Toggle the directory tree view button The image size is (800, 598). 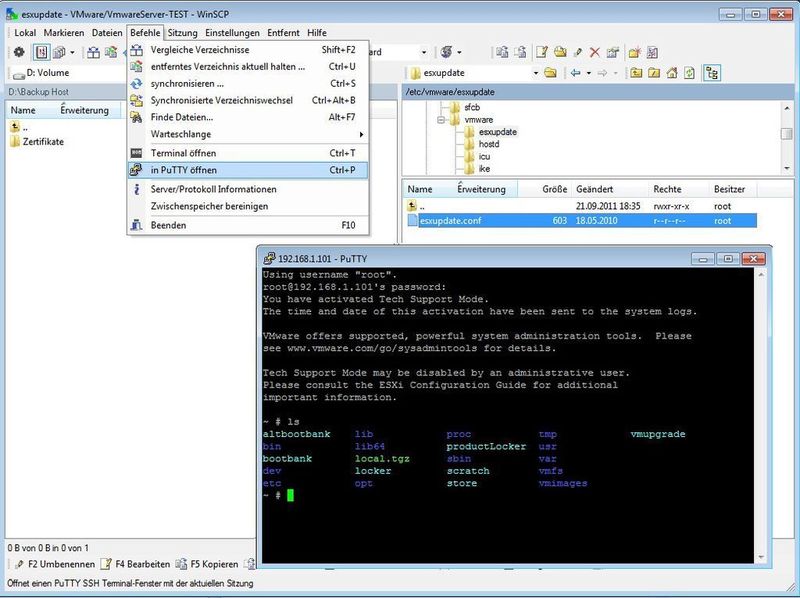[712, 73]
